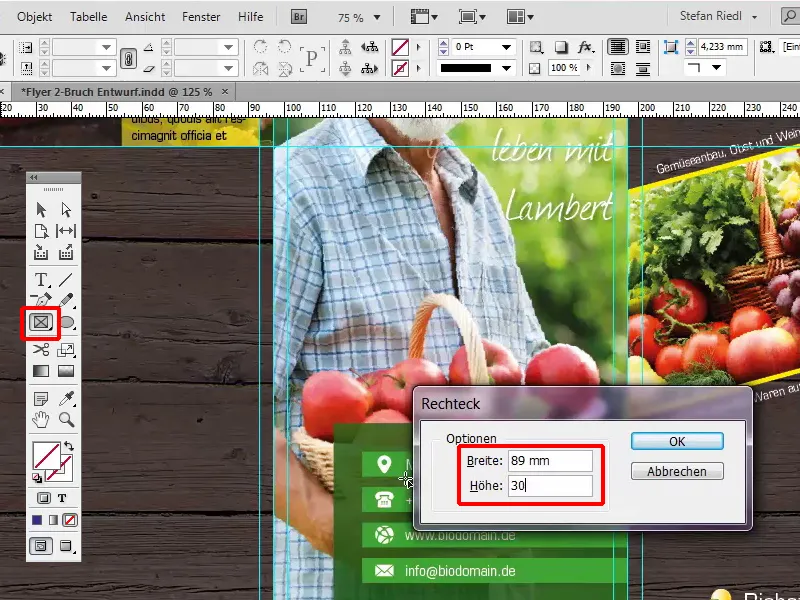Select the Zoom tool in toolbox
The image size is (800, 600).
tap(66, 419)
